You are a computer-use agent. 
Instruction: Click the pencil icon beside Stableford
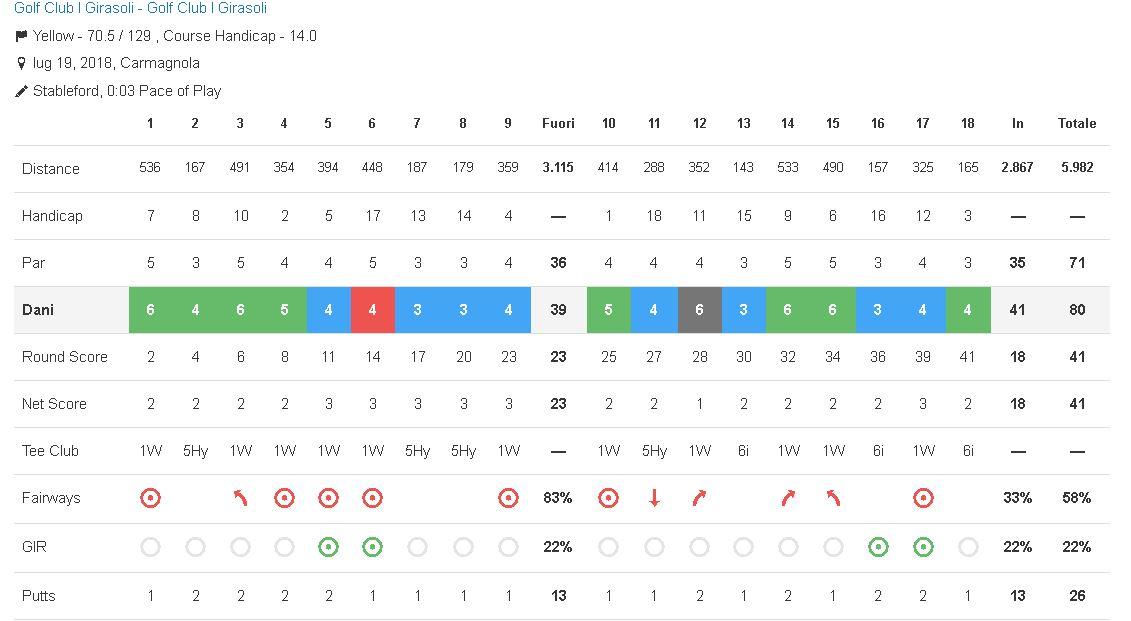[21, 91]
